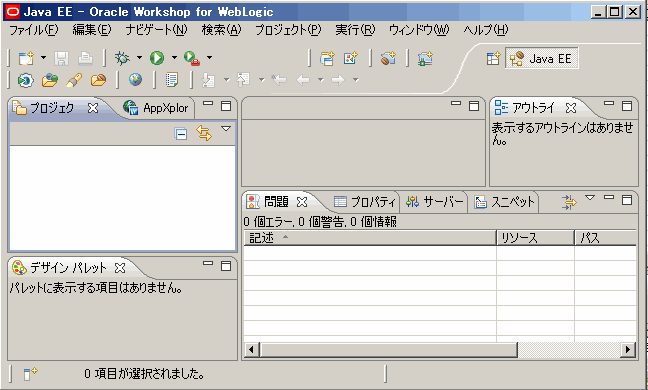
Task: Collapse All in project explorer
Action: (181, 134)
